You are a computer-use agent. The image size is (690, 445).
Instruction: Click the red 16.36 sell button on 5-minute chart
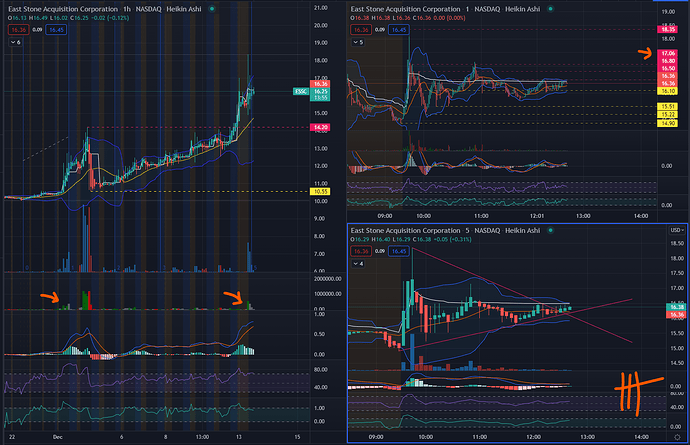click(361, 251)
